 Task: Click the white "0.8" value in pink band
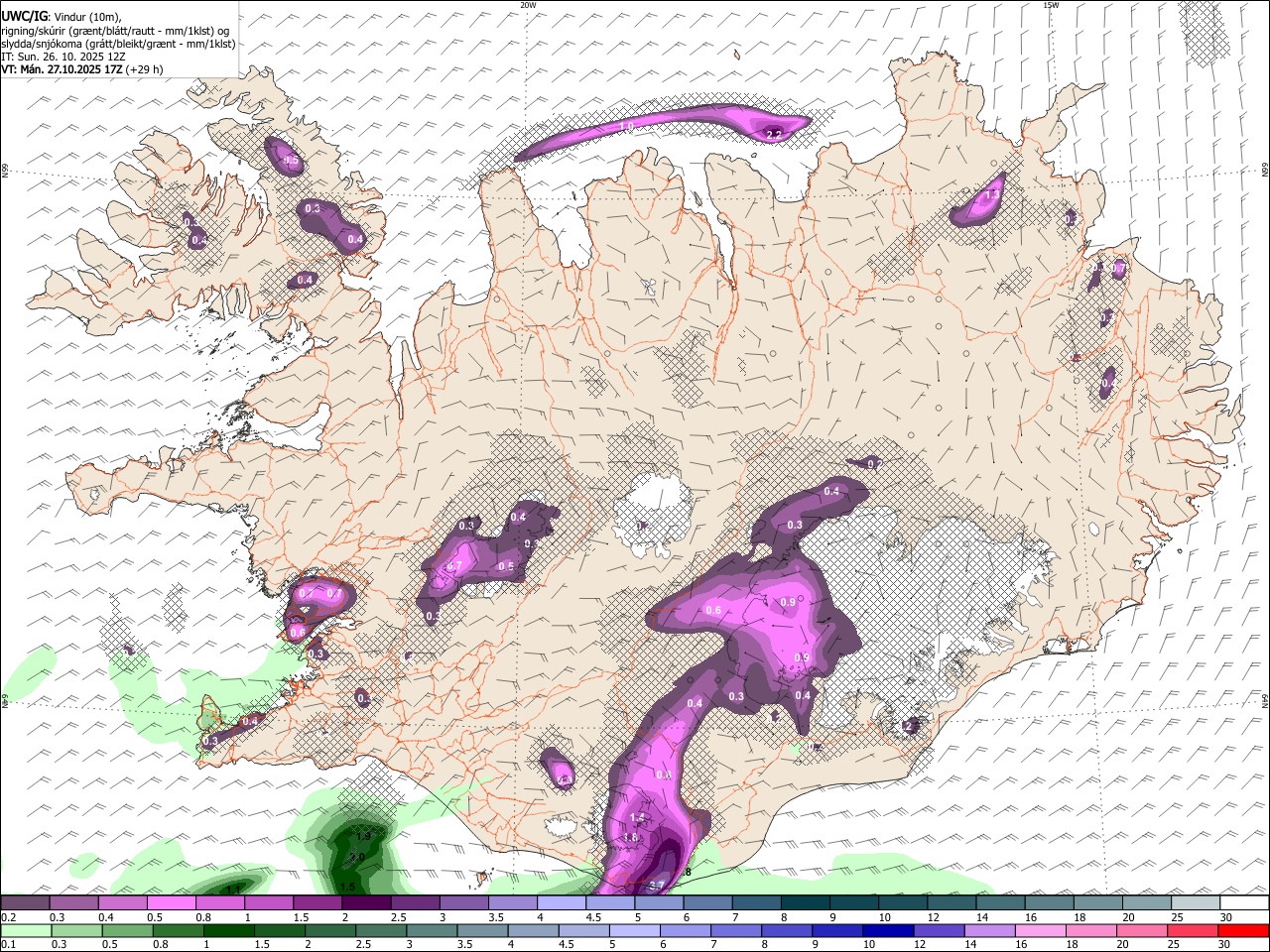(664, 774)
